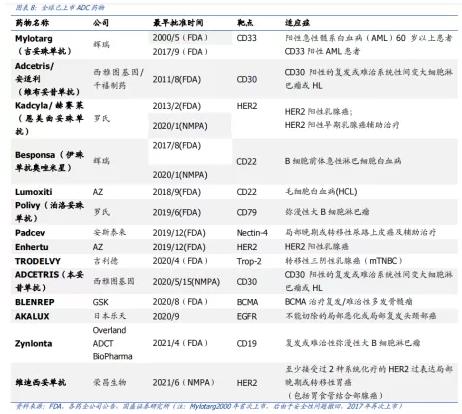The width and height of the screenshot is (462, 414).
Task: Click the "2018/9(FDA)" approval date
Action: [177, 192]
